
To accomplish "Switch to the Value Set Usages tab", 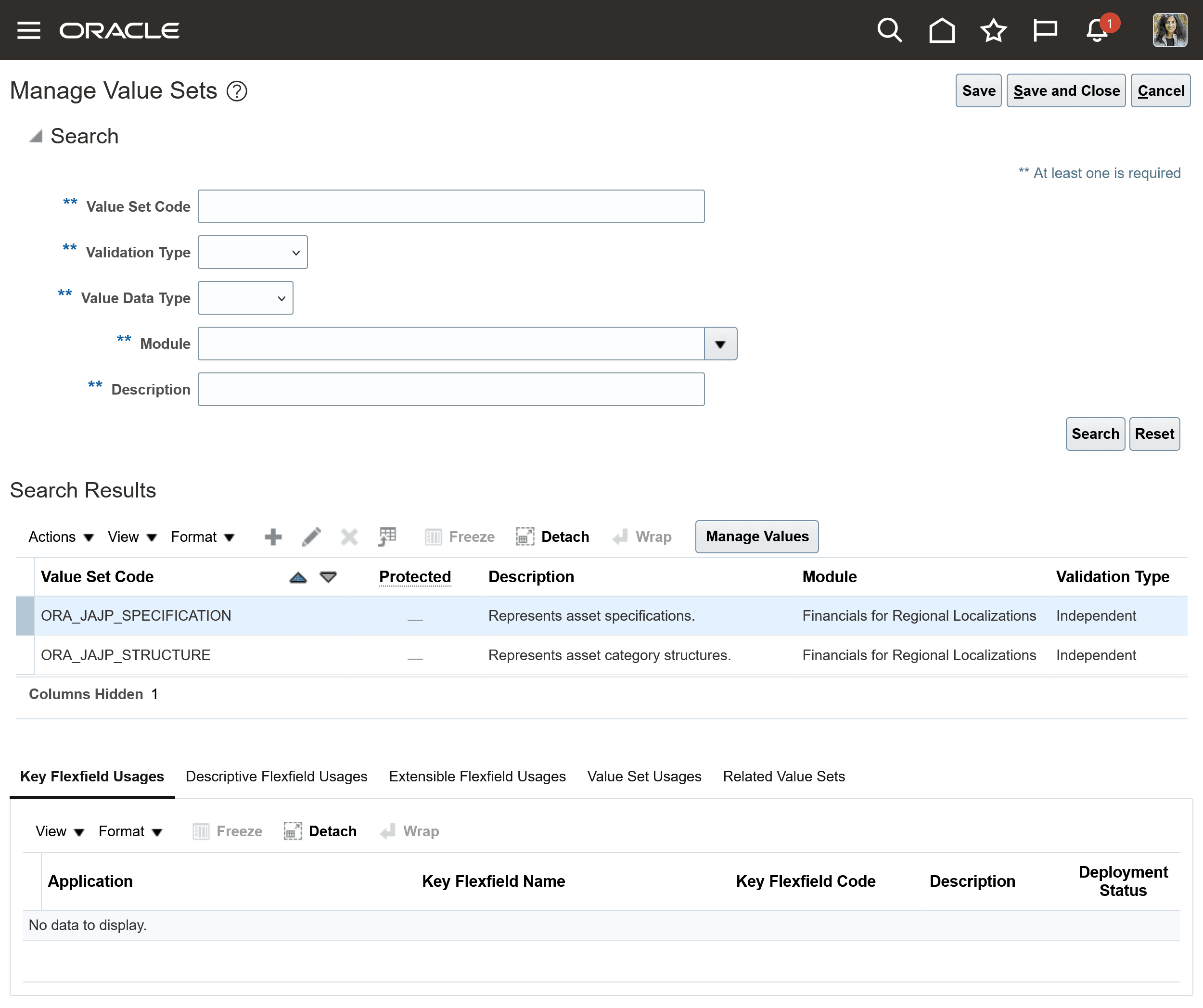I will point(644,776).
